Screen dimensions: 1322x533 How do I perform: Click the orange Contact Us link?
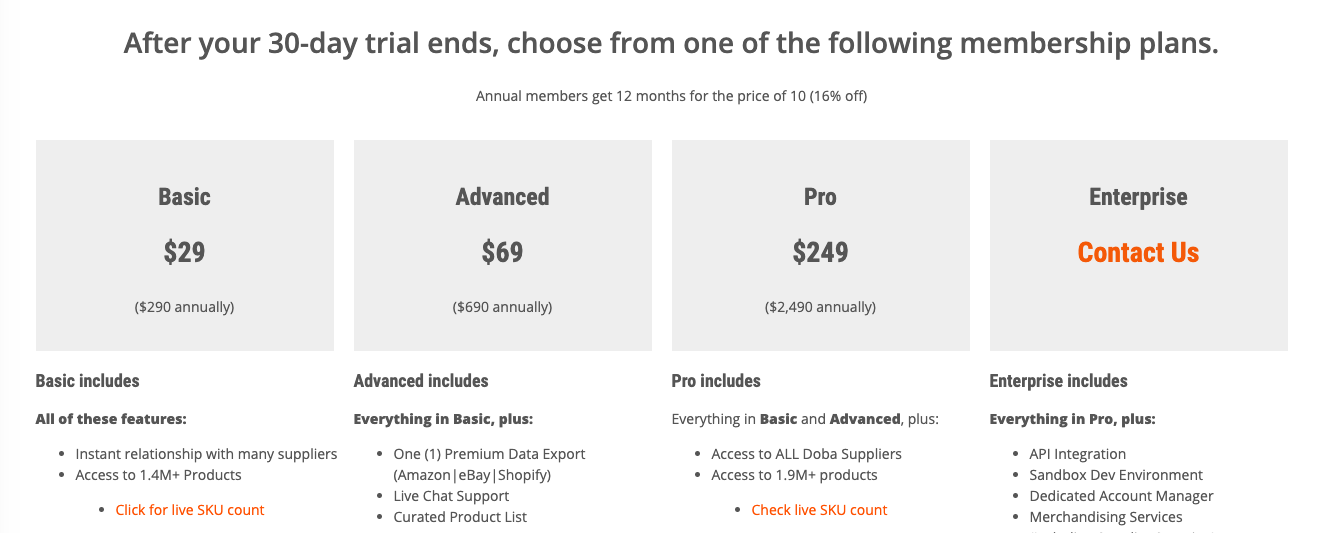coord(1138,252)
